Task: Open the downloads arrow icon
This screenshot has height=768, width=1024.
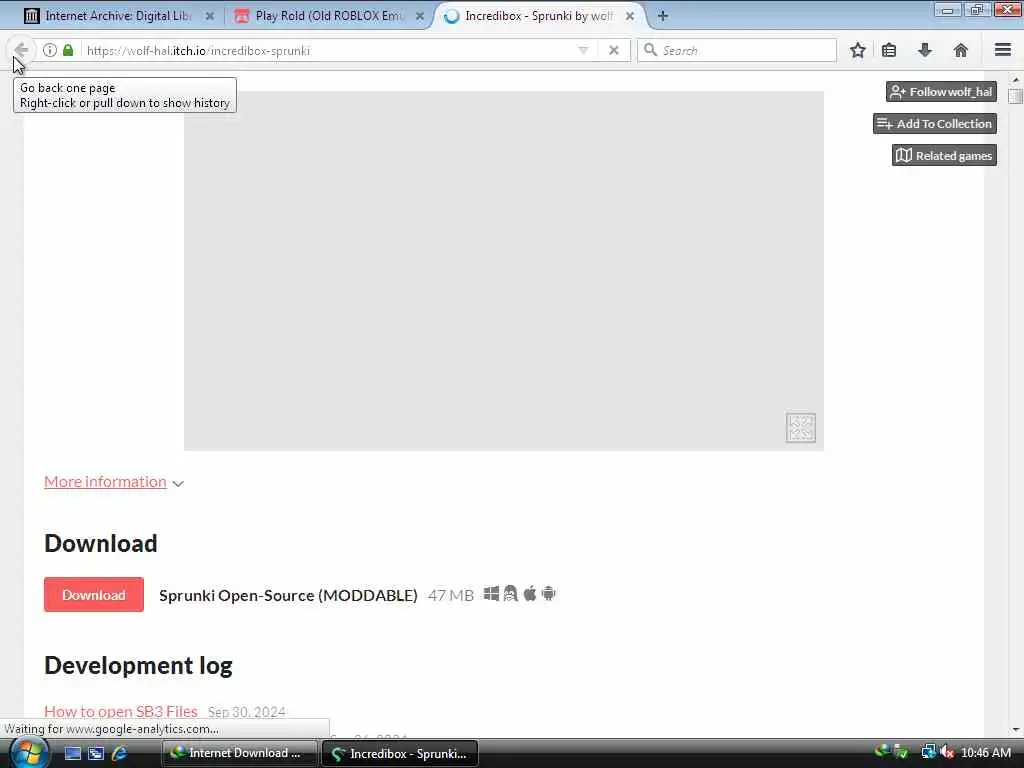Action: pyautogui.click(x=925, y=50)
